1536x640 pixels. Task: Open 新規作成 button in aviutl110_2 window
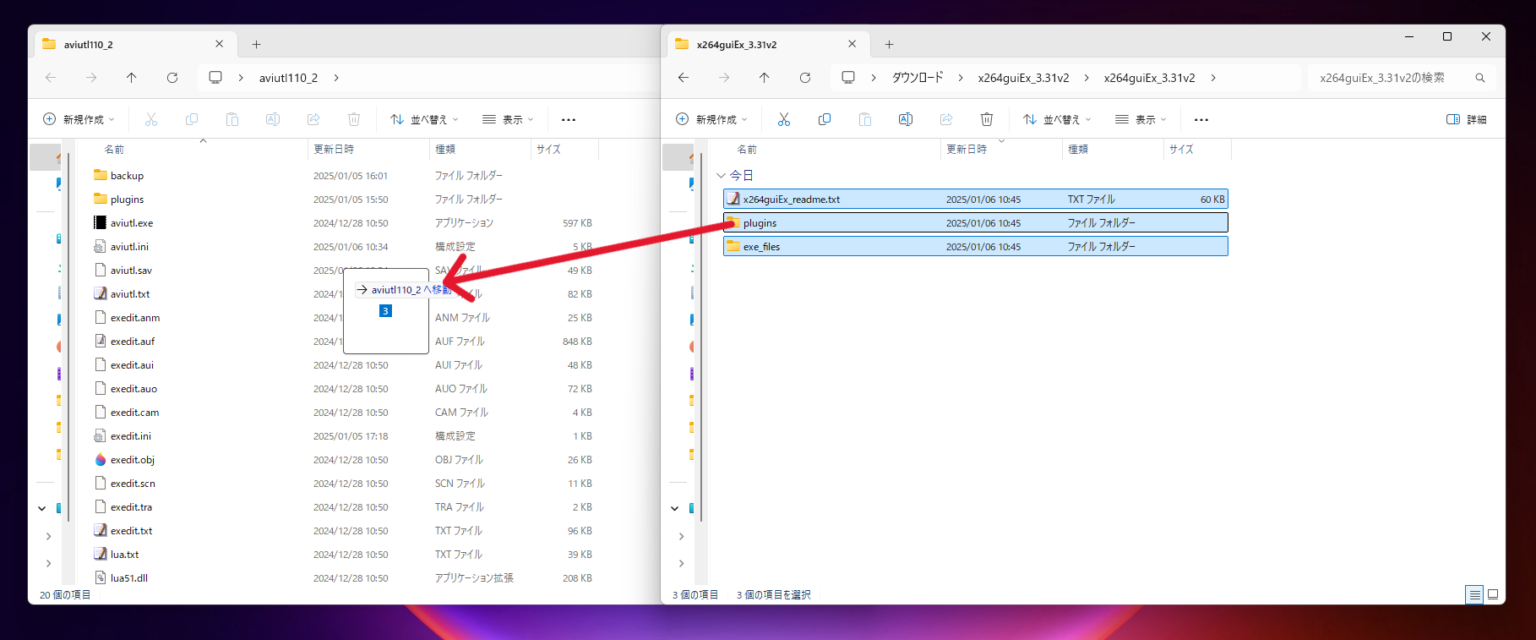79,119
